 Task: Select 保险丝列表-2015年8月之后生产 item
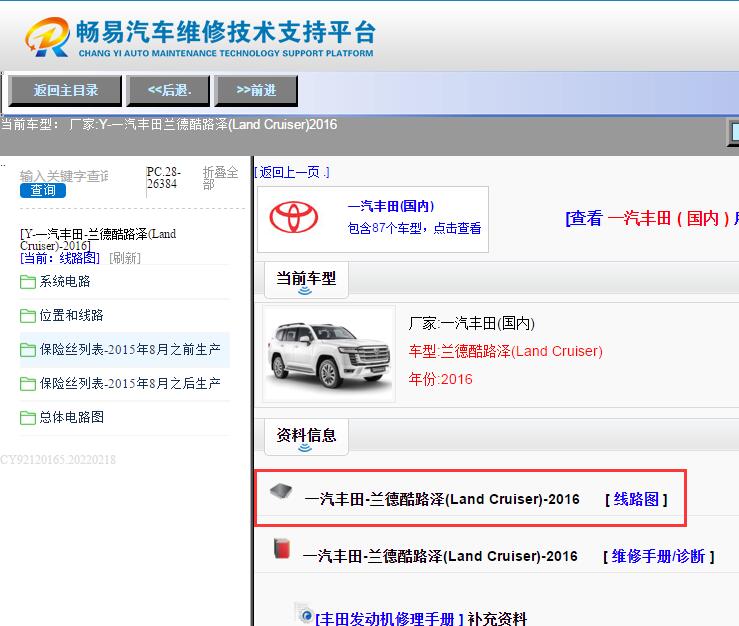[130, 383]
